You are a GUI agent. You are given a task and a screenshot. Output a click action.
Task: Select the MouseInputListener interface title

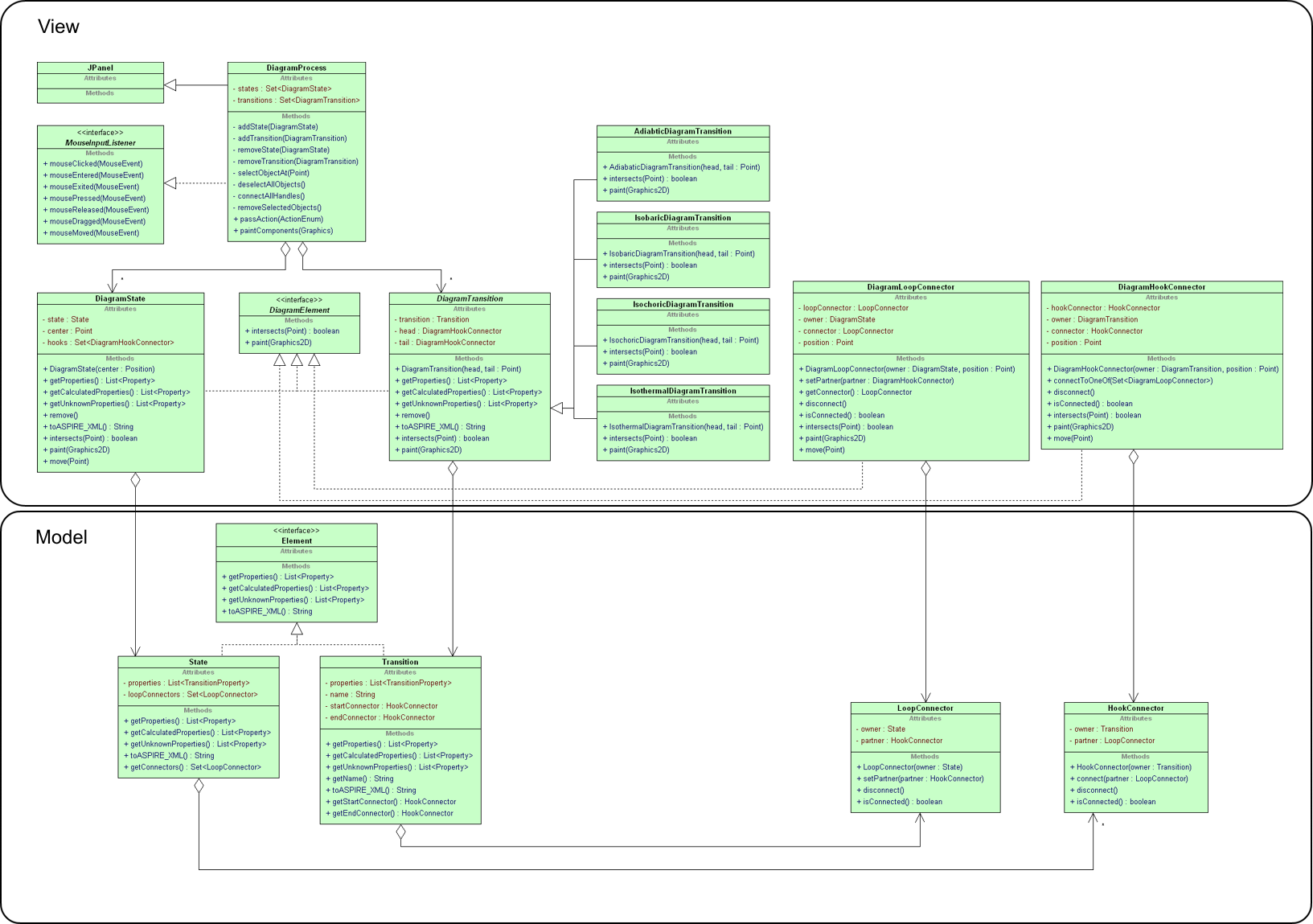101,142
